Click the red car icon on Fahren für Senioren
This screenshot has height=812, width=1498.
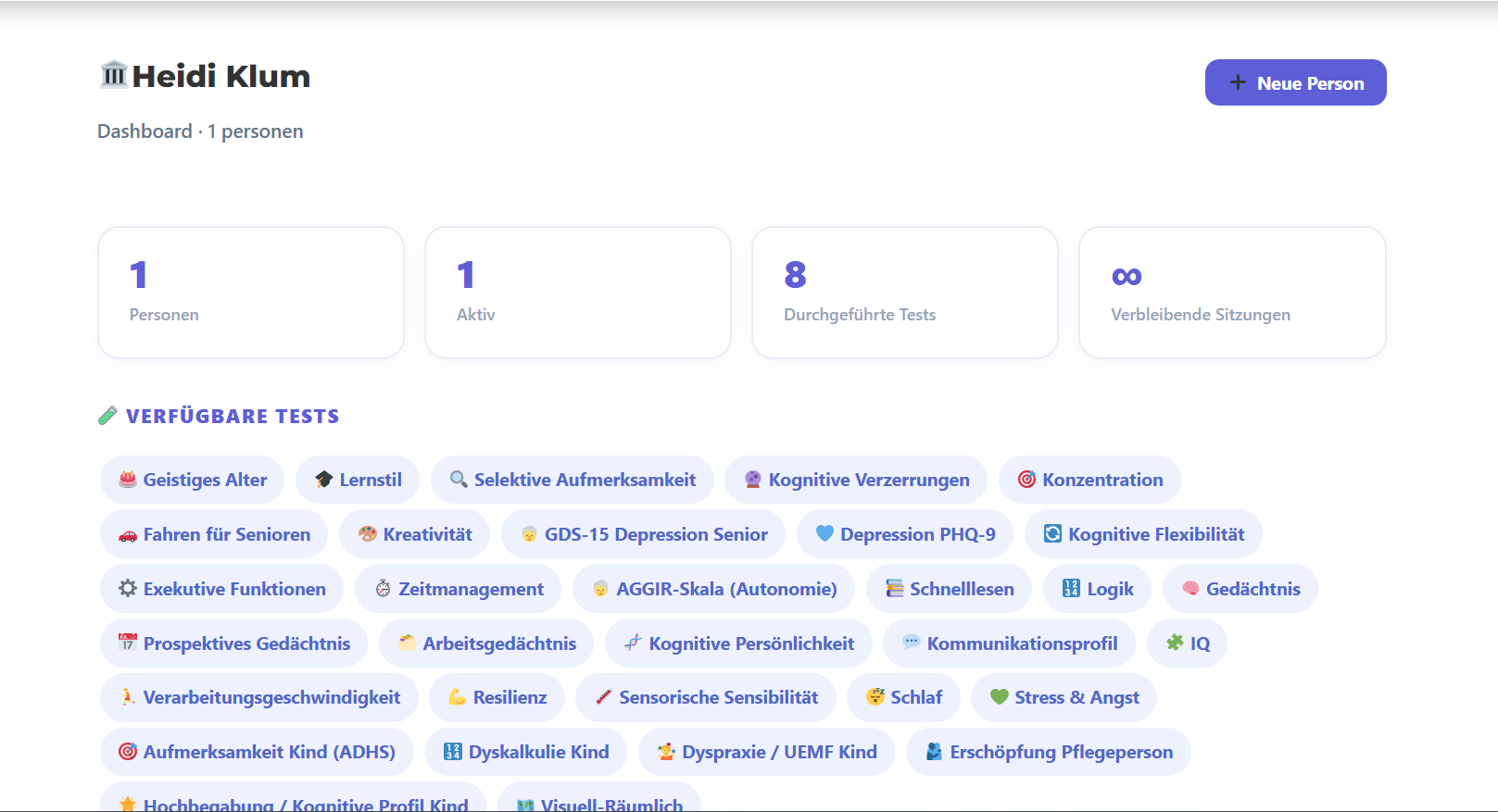pos(128,535)
